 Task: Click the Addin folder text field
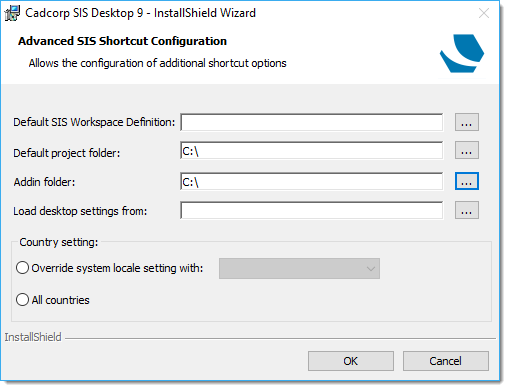coord(312,181)
